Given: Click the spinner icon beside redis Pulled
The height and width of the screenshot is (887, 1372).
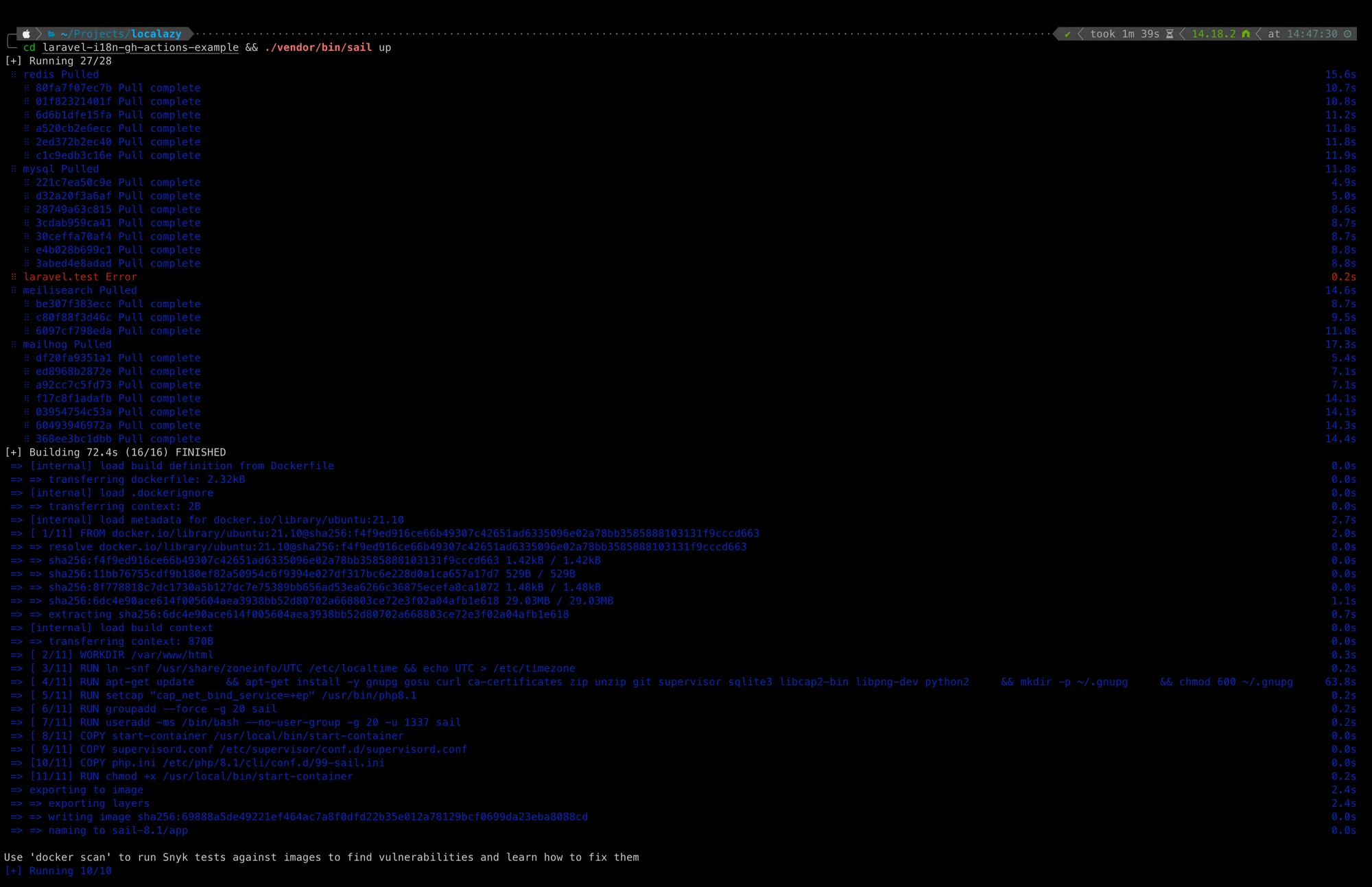Looking at the screenshot, I should click(14, 74).
